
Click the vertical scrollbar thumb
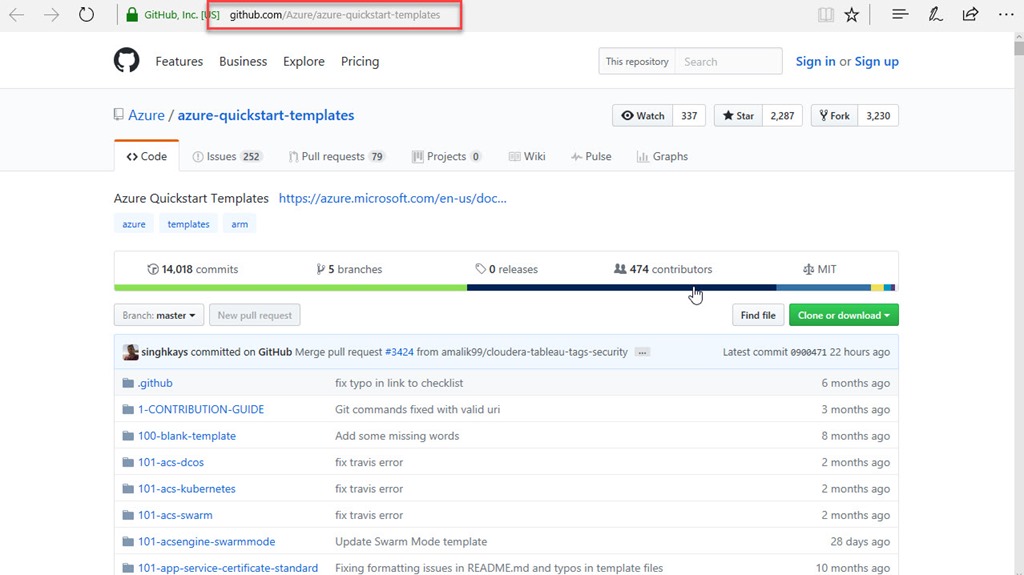pos(1019,48)
